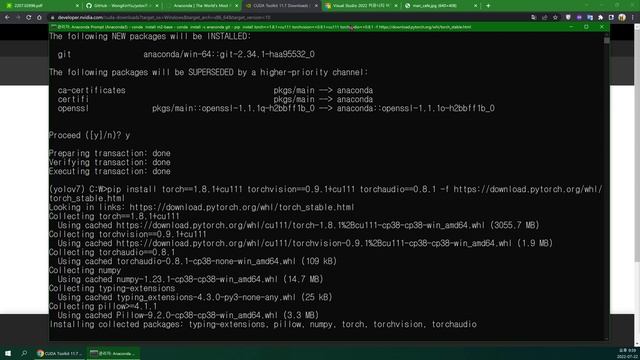
Task: Click 'Installing collected packages' line
Action: (x=263, y=324)
